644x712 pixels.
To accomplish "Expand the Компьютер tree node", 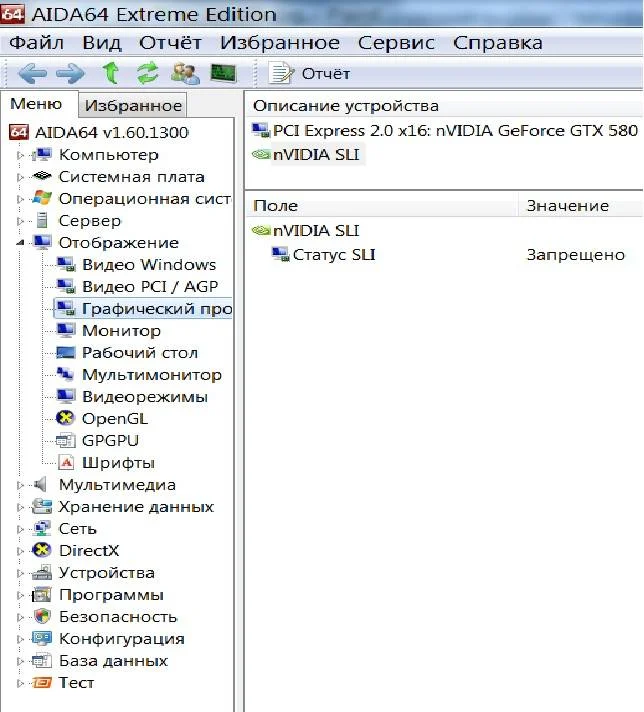I will click(20, 155).
